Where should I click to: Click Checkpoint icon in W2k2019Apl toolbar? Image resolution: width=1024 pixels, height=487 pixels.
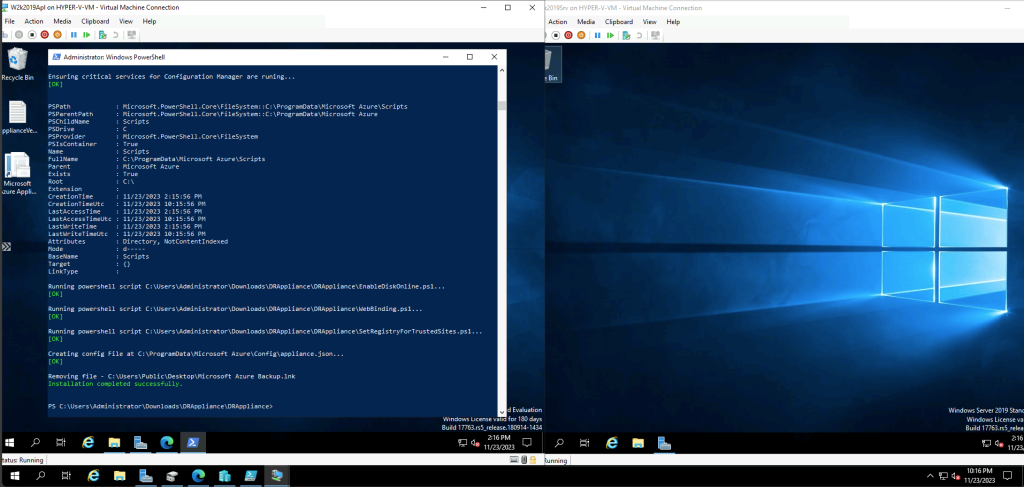[x=103, y=35]
